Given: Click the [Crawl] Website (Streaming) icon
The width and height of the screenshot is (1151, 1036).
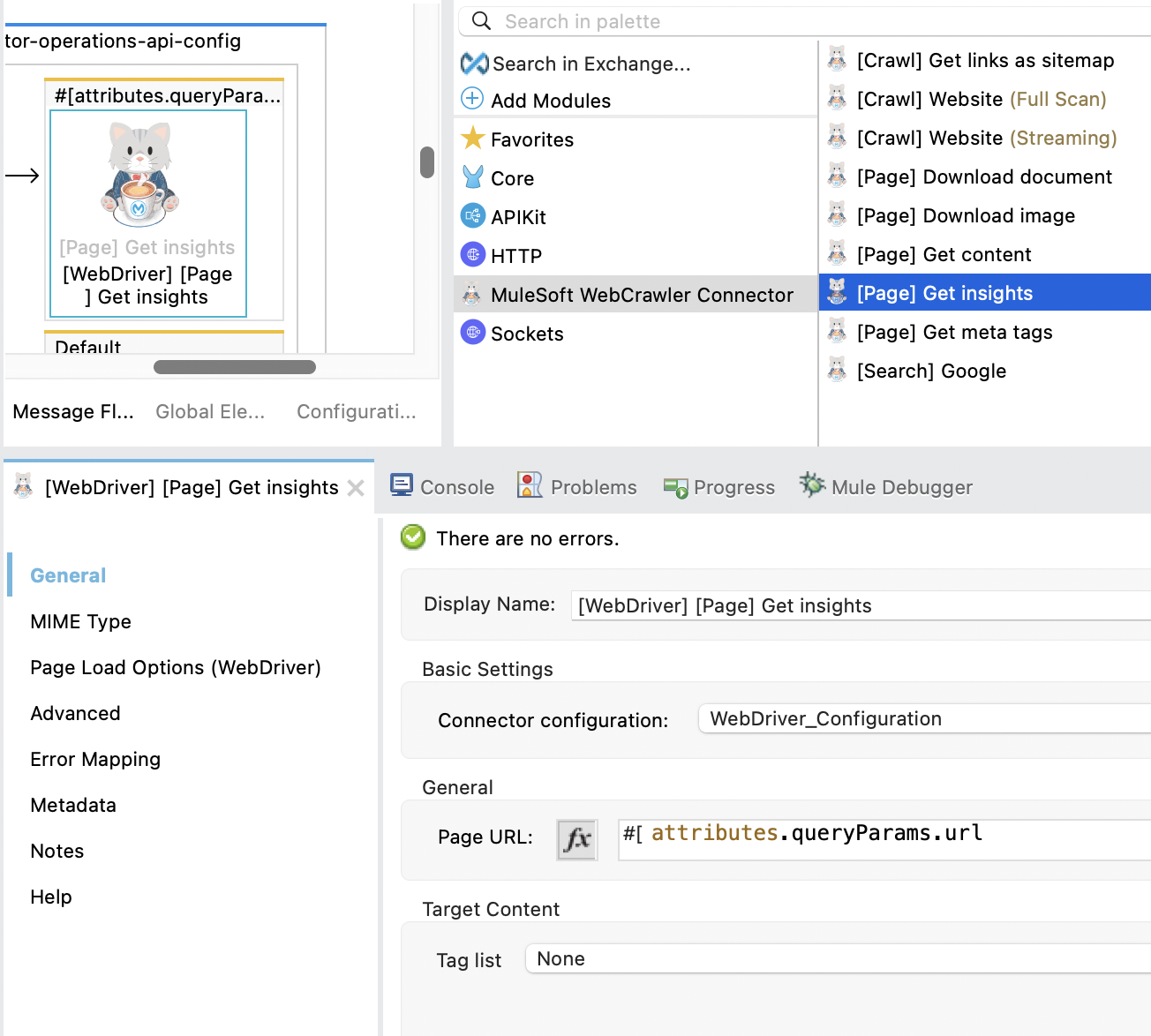Looking at the screenshot, I should pos(837,137).
